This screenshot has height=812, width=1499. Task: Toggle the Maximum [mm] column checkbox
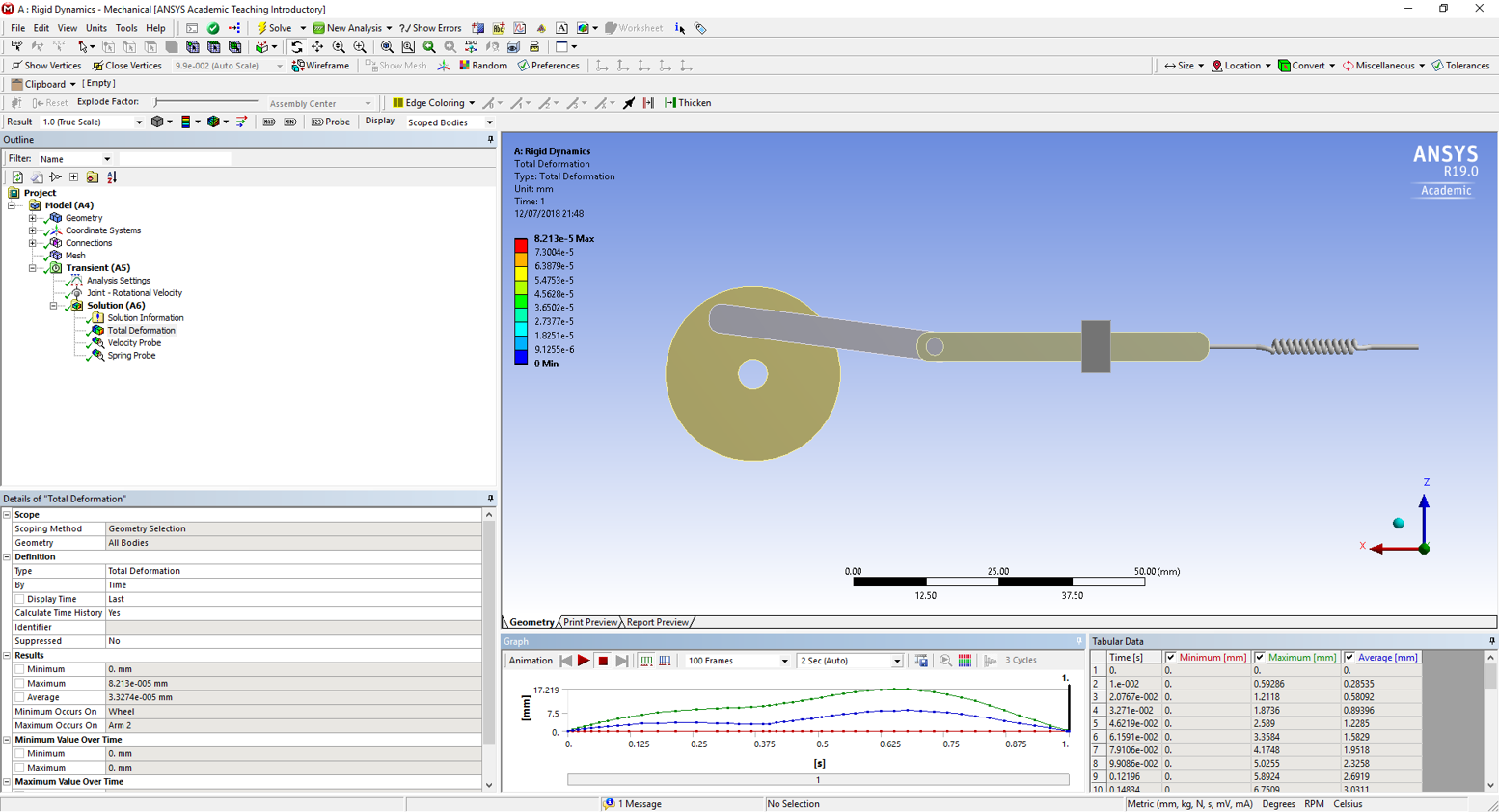pos(1260,658)
